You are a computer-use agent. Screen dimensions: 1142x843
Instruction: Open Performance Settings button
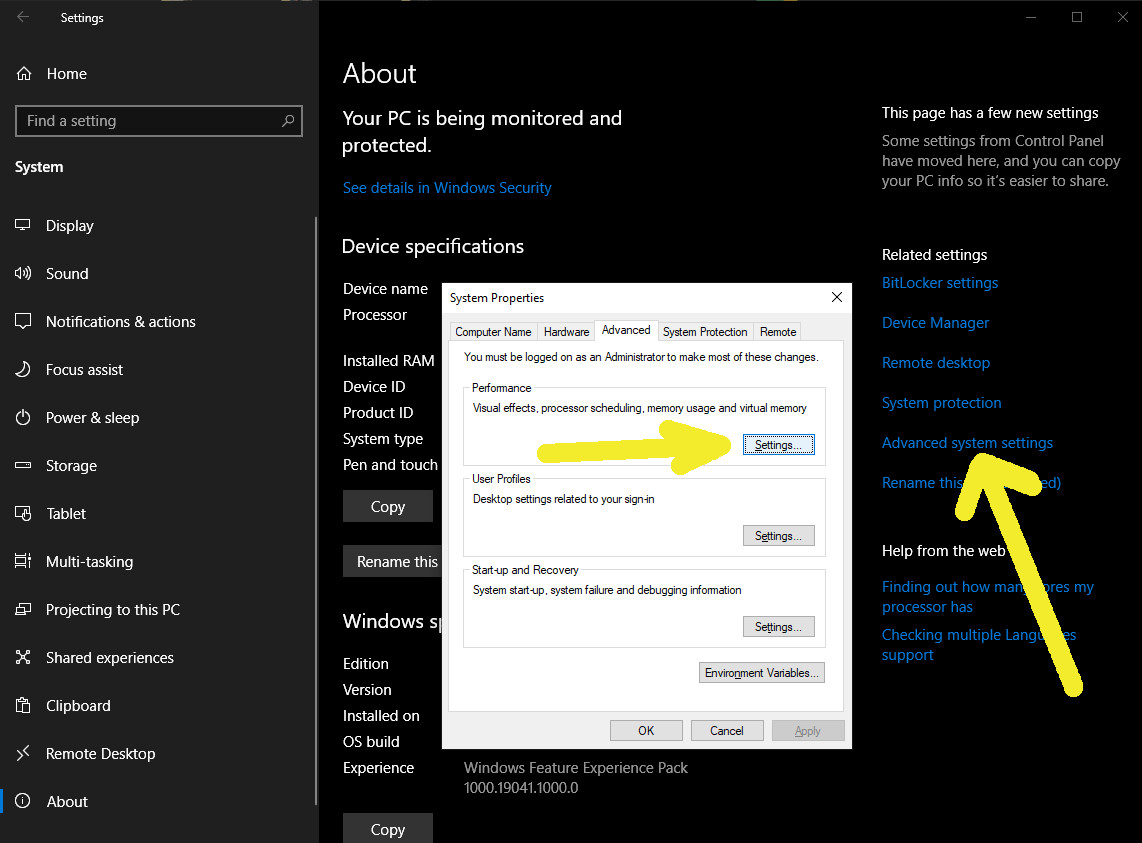pyautogui.click(x=779, y=444)
